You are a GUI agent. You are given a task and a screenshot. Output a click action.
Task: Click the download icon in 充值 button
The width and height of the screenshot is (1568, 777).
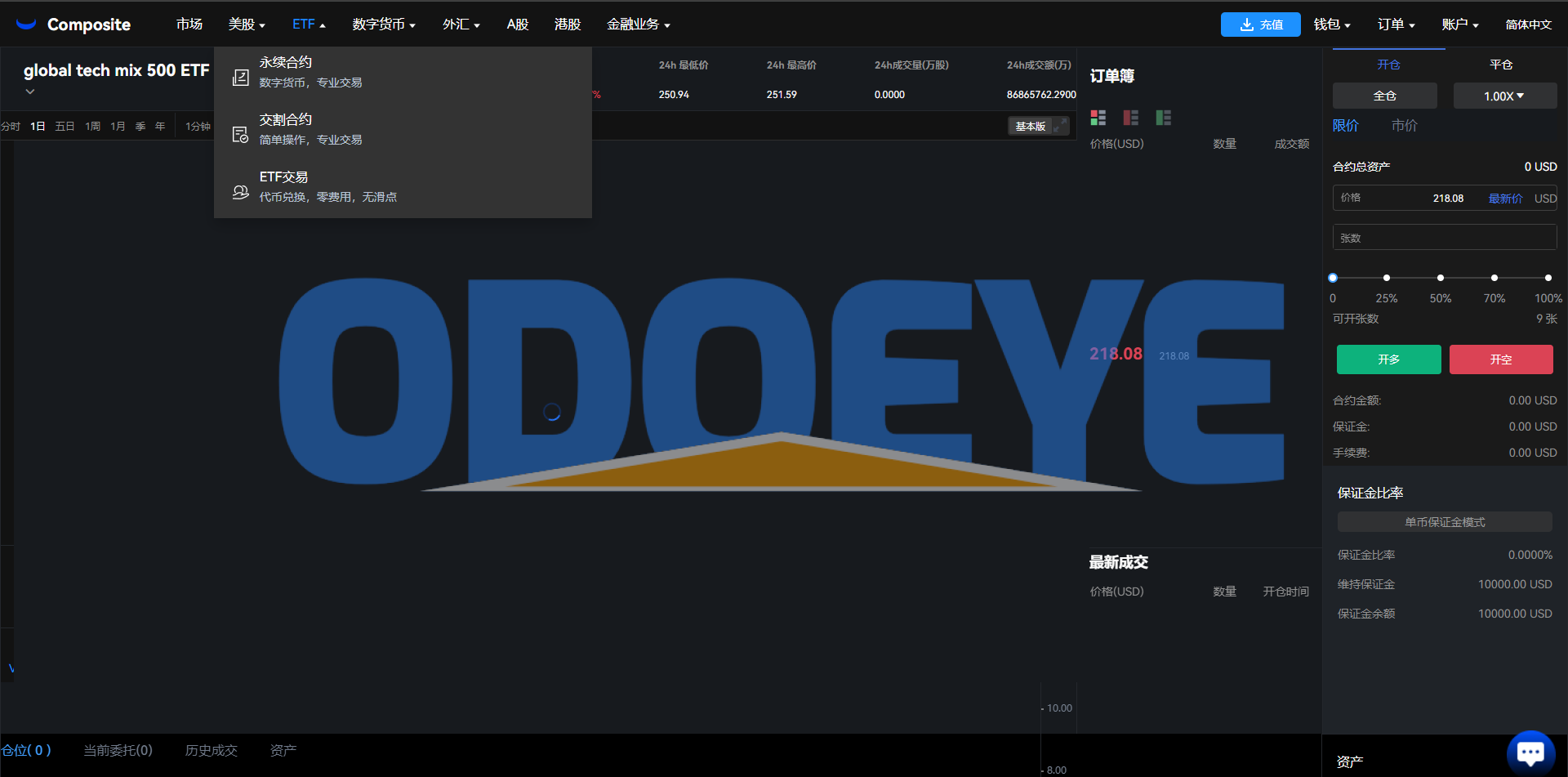click(x=1247, y=25)
